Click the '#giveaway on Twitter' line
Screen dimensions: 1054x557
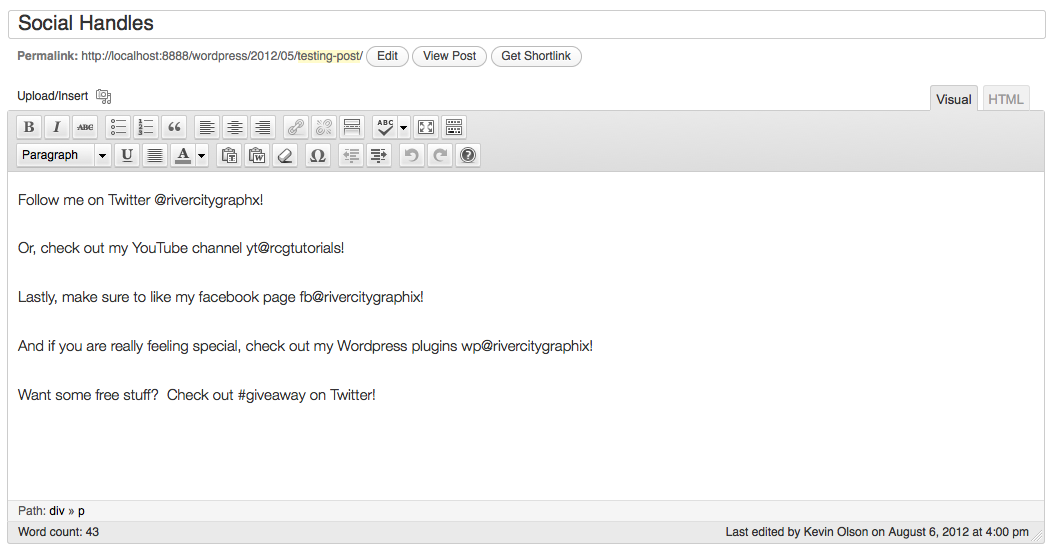click(x=196, y=394)
